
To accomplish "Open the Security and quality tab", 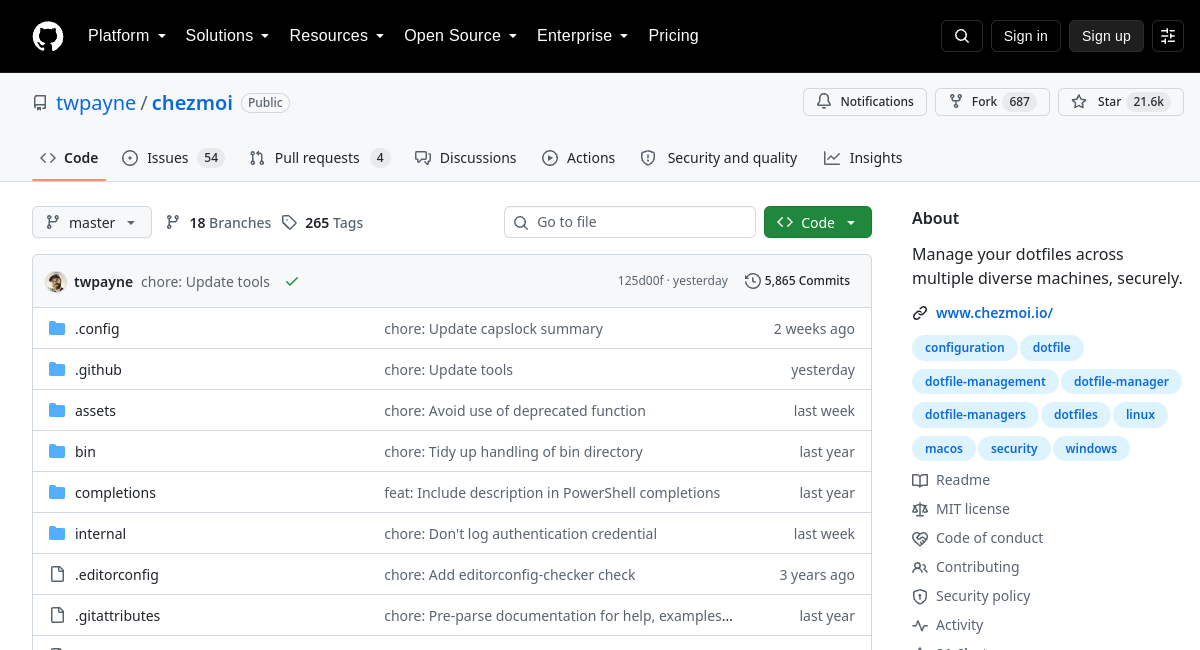I will pos(719,158).
